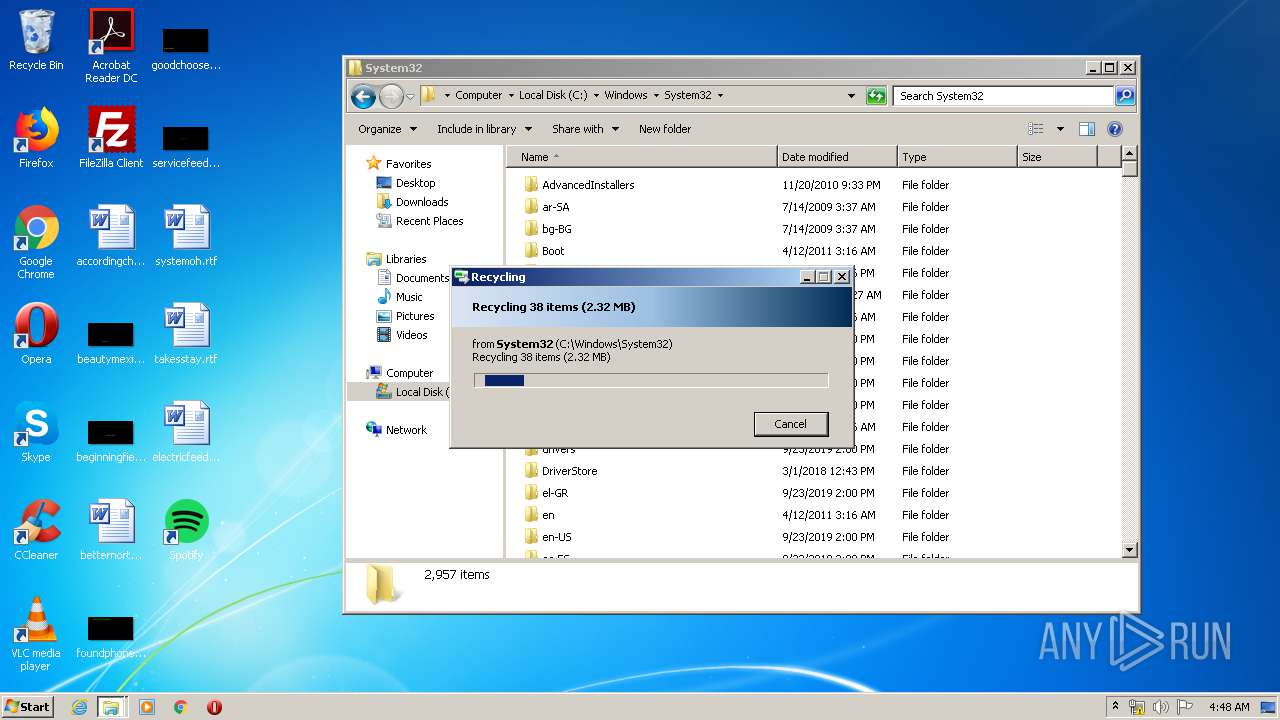The width and height of the screenshot is (1280, 720).
Task: Click the volume icon in system tray
Action: pyautogui.click(x=1161, y=707)
